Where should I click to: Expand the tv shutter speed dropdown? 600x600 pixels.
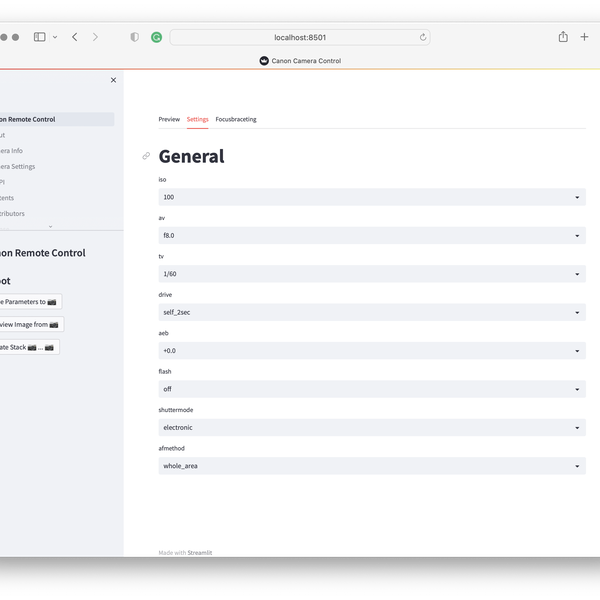[x=370, y=274]
